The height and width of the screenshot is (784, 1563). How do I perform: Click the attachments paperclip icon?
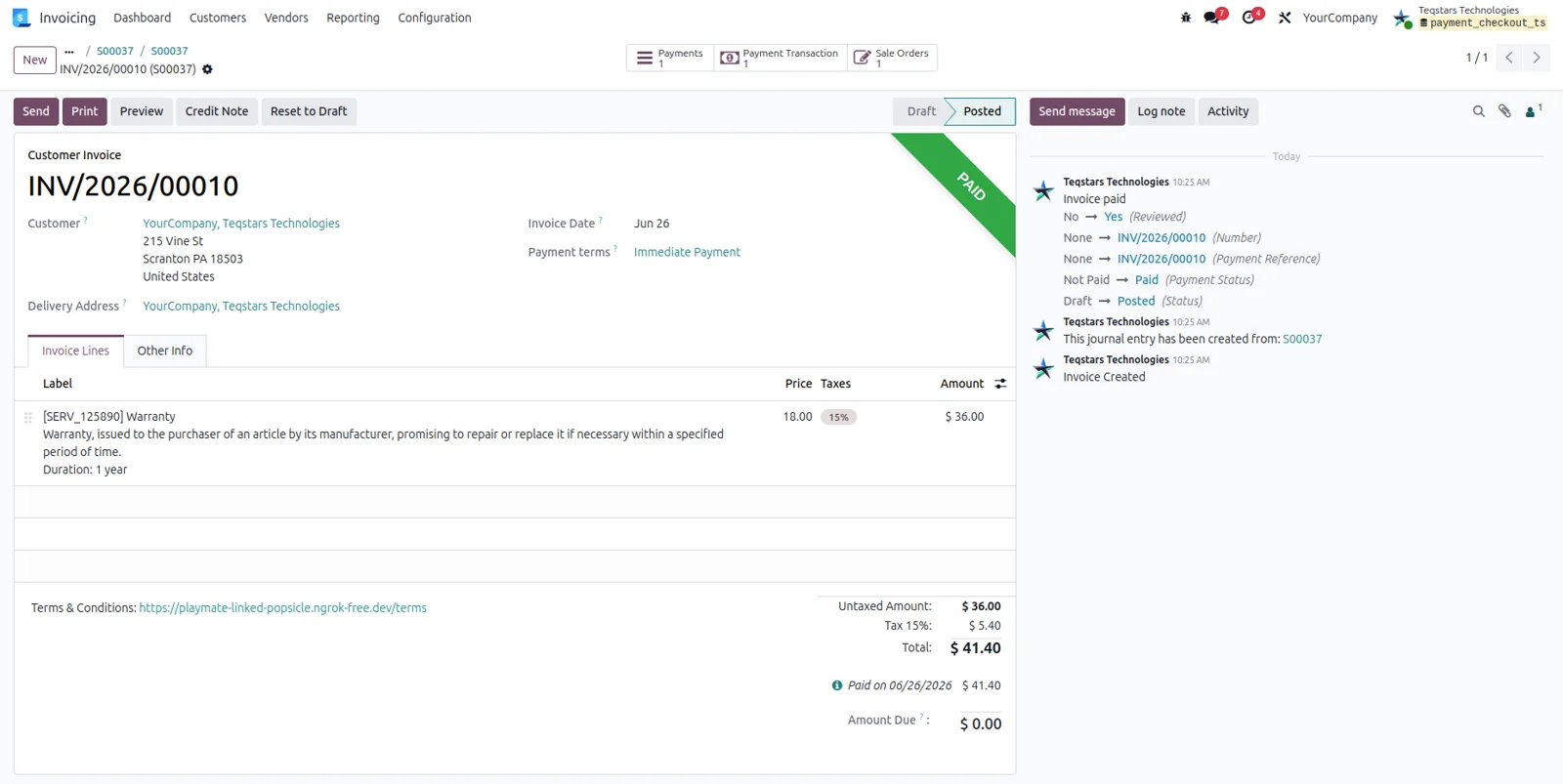point(1504,111)
